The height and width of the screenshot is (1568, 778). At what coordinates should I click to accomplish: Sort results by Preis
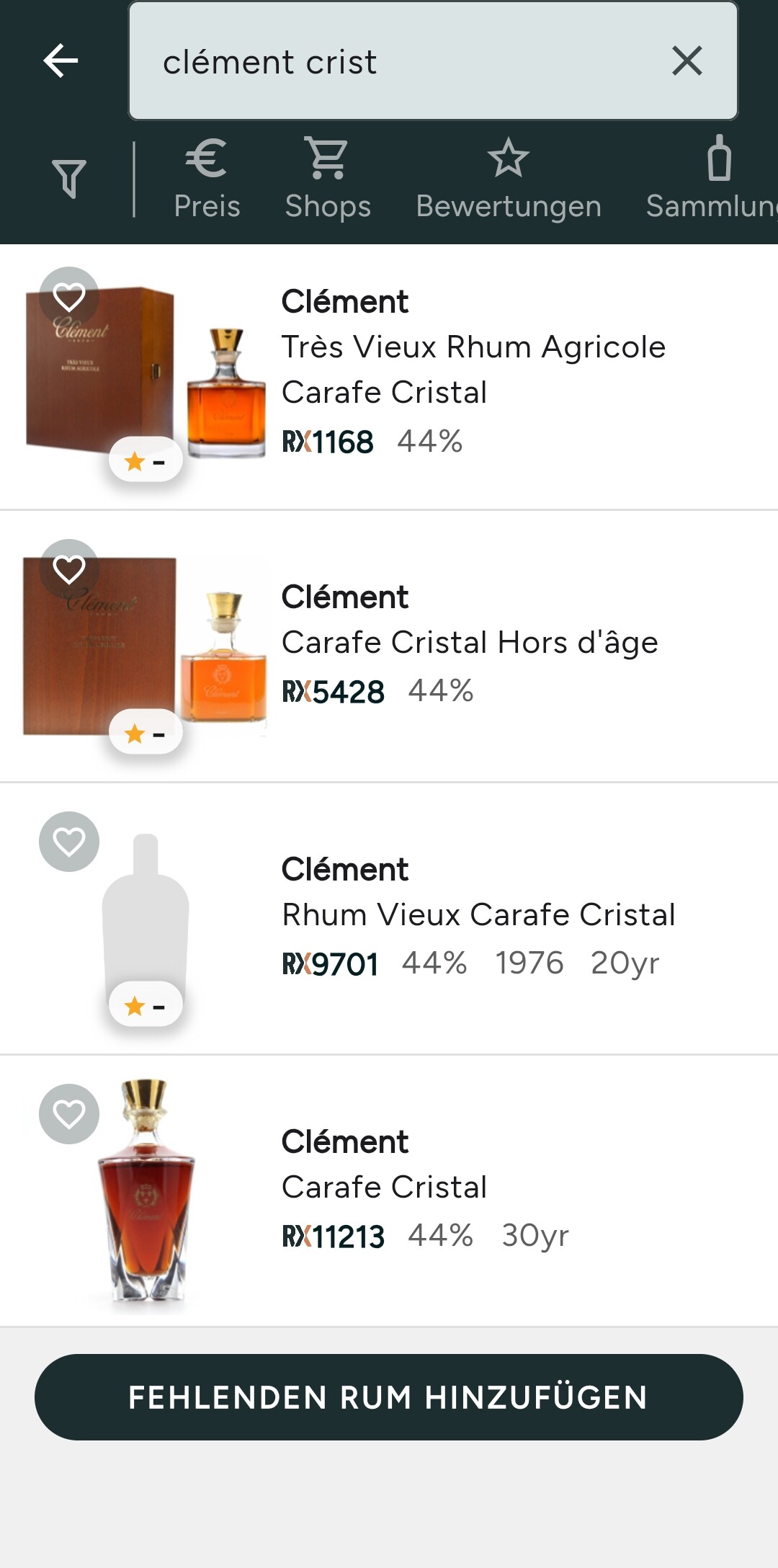coord(207,178)
